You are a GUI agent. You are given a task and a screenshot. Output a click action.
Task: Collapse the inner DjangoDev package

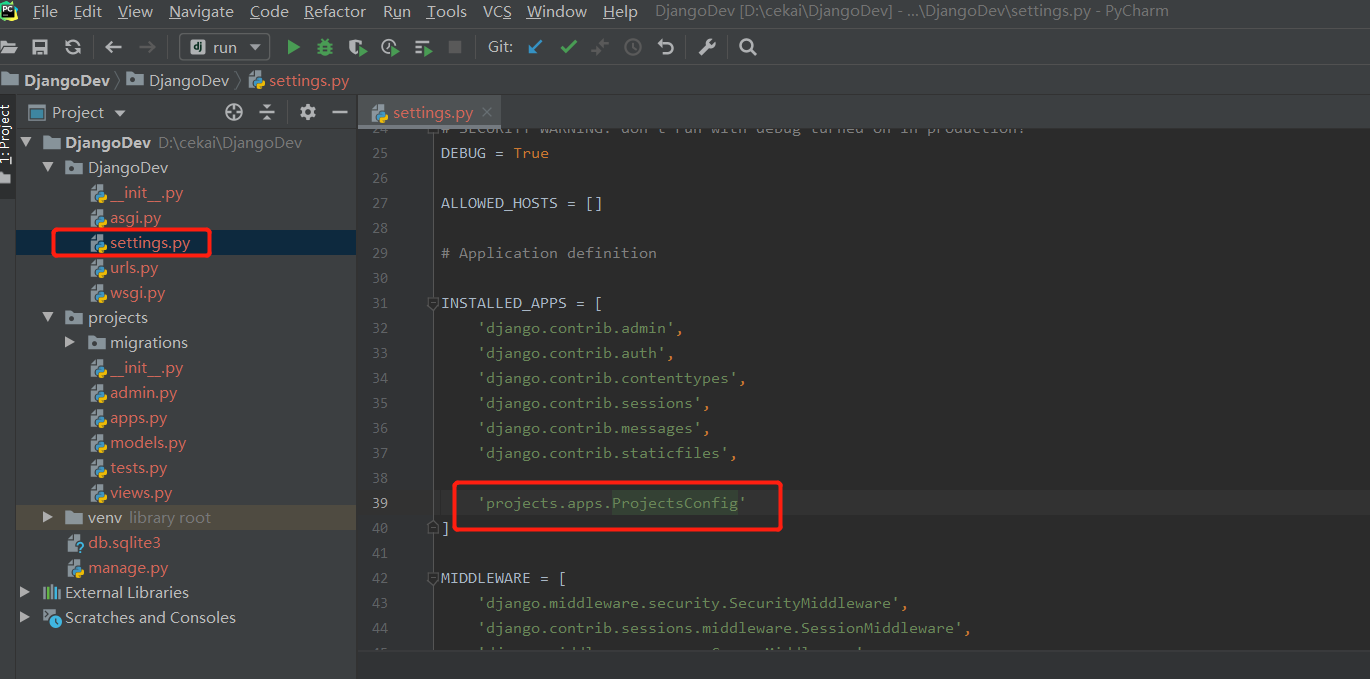(48, 168)
